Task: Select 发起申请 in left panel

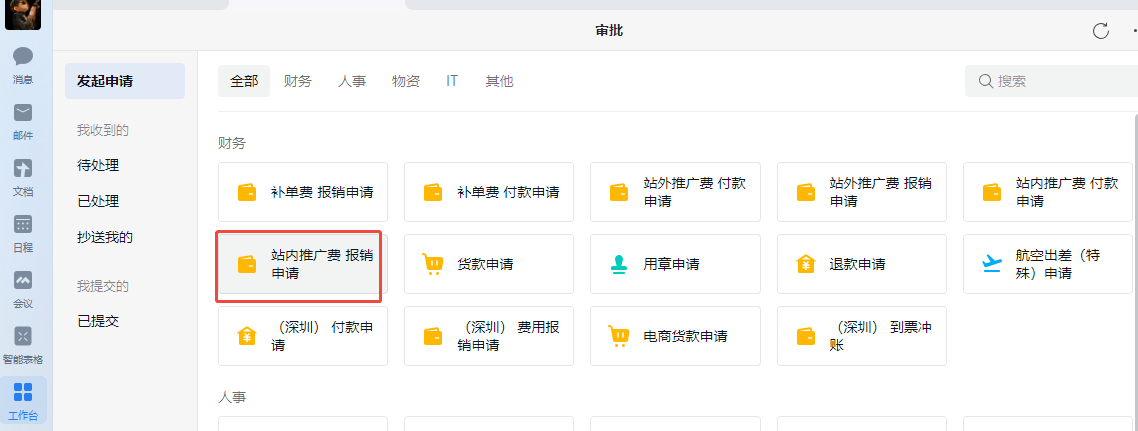Action: pyautogui.click(x=105, y=81)
